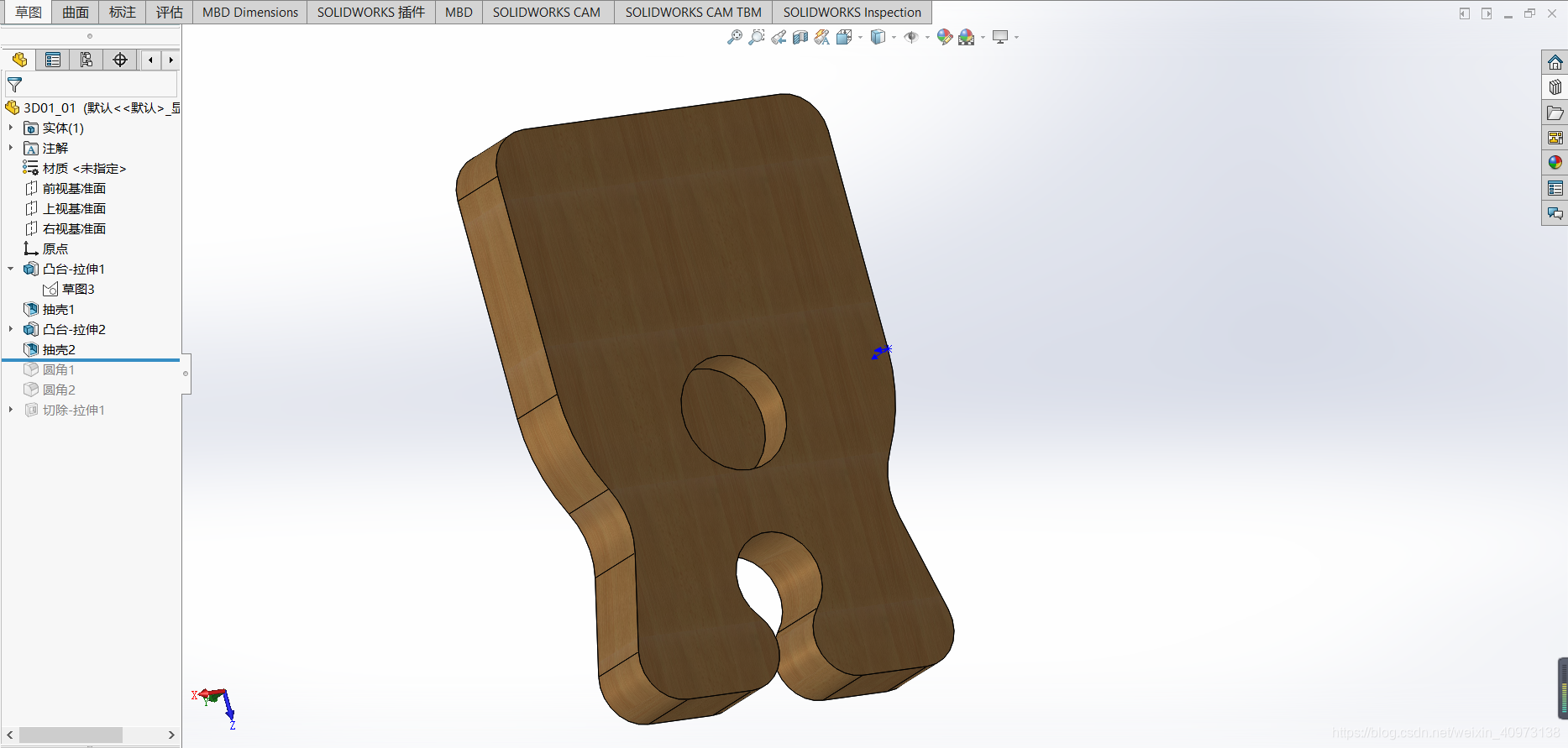Click the feature tree horizontal scrollbar

[x=71, y=735]
